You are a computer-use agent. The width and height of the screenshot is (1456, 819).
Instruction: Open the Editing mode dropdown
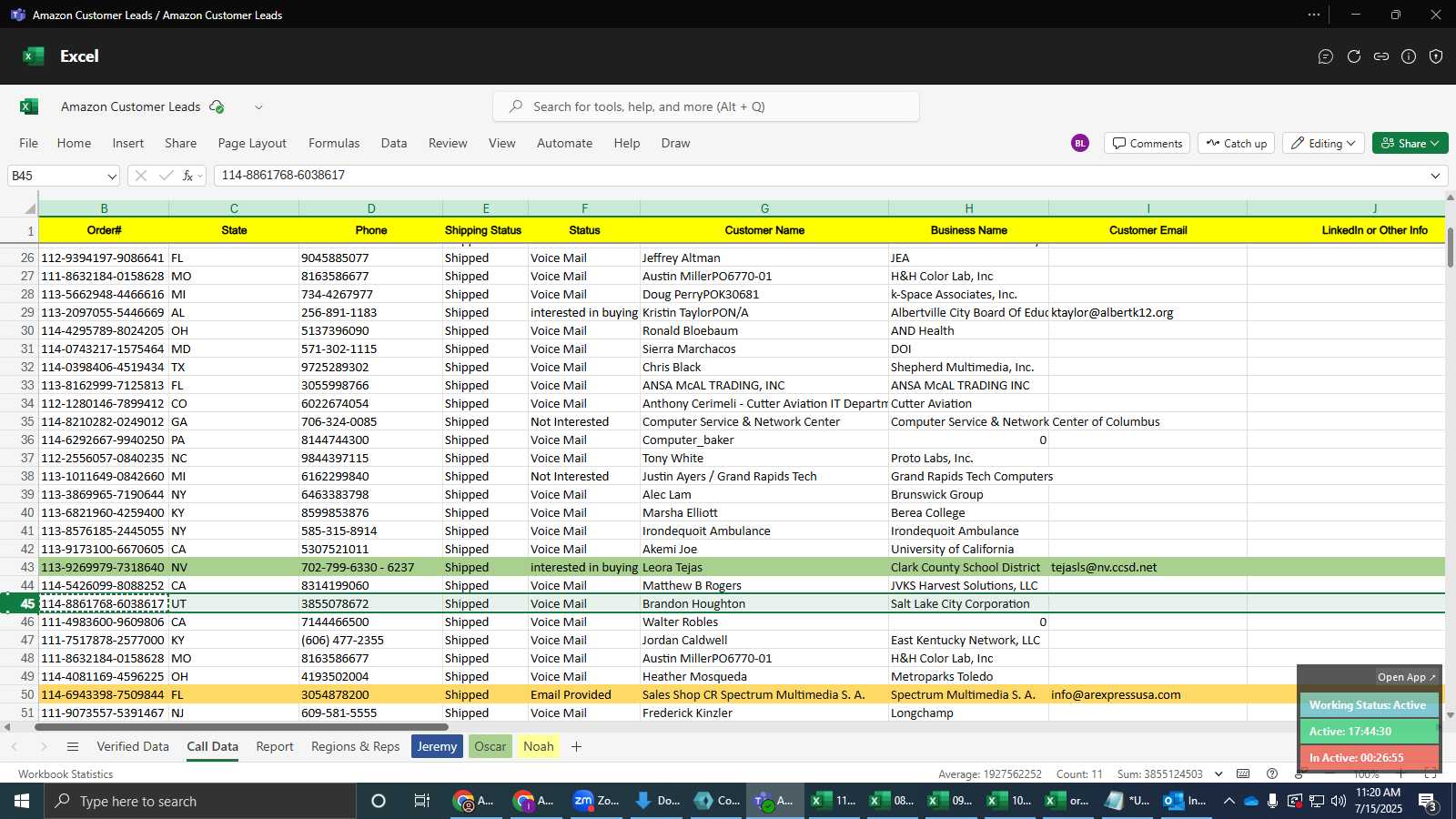tap(1325, 143)
